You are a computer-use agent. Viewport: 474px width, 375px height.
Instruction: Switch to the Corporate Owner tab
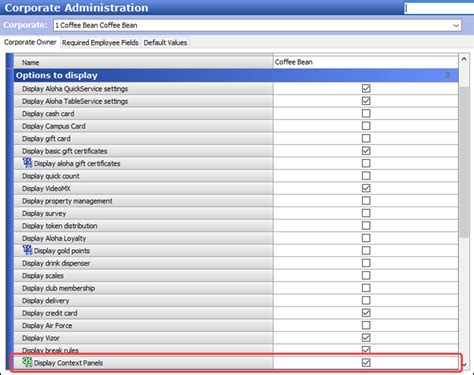[30, 42]
